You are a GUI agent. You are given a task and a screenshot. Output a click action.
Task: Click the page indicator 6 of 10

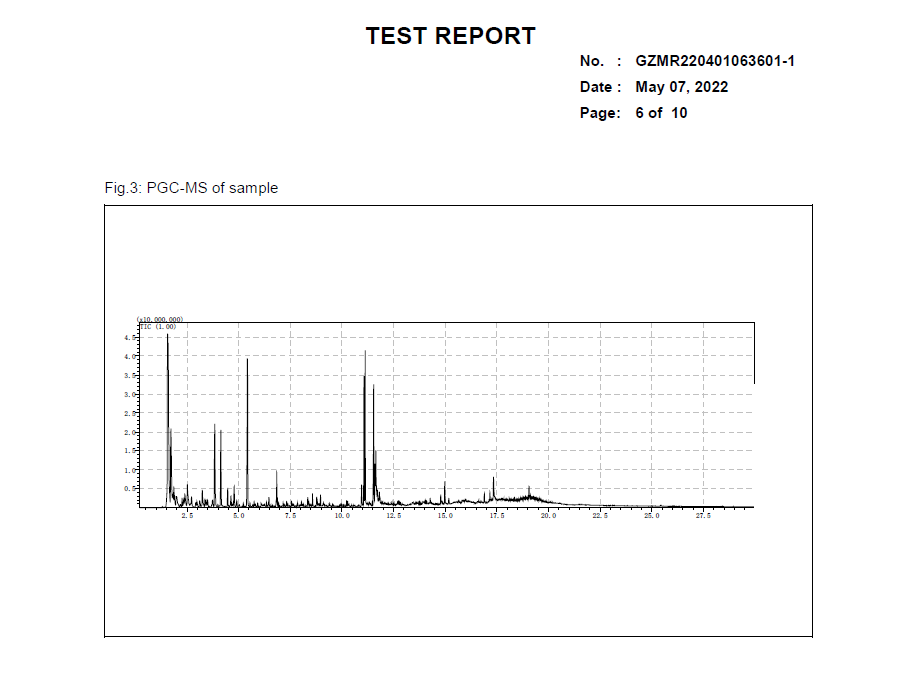coord(661,113)
